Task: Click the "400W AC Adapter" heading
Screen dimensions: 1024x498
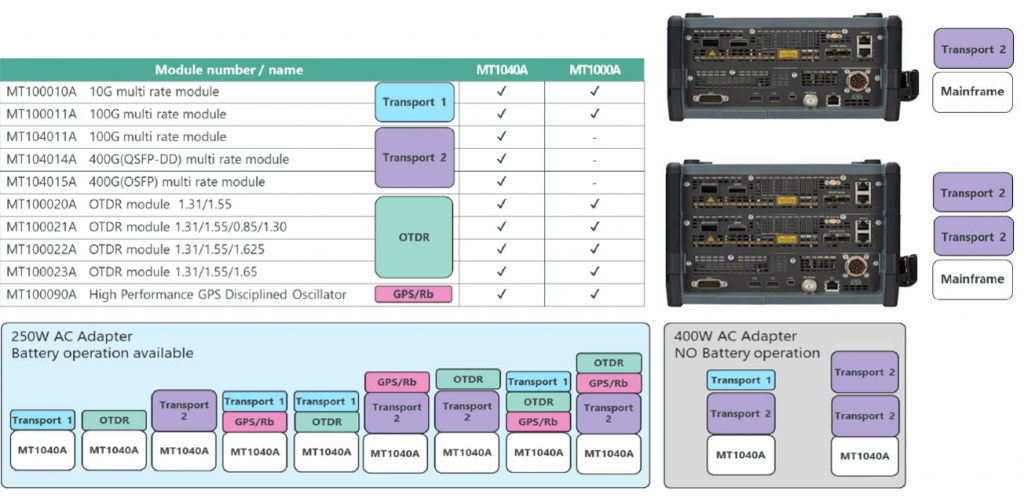Action: (x=736, y=337)
